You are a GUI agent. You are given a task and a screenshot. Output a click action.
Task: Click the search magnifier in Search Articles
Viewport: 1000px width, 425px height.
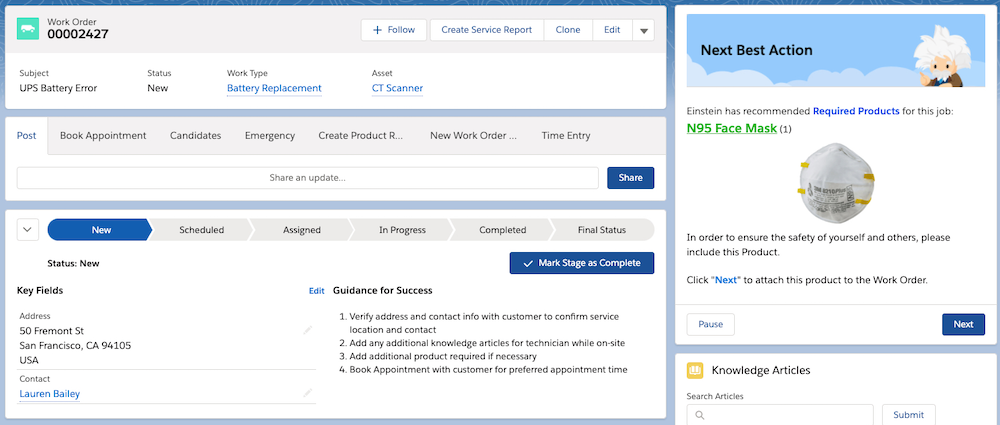700,415
